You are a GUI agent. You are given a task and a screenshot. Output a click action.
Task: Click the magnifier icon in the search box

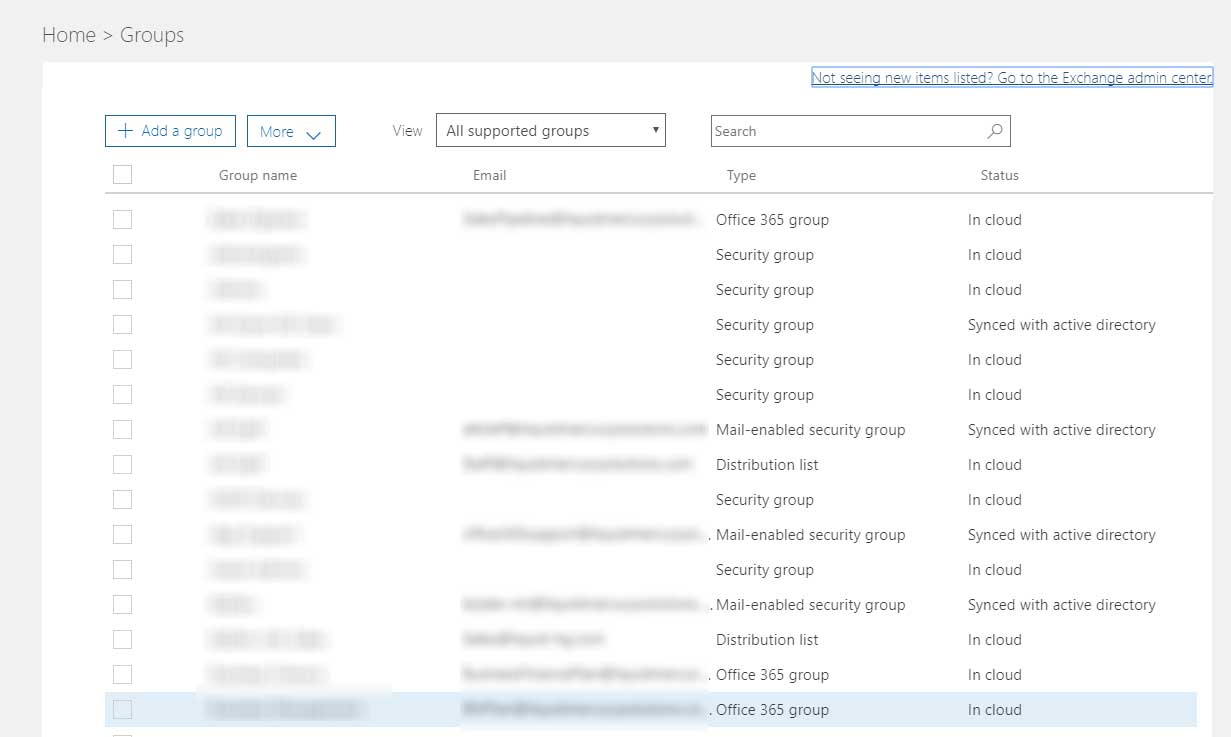point(994,131)
